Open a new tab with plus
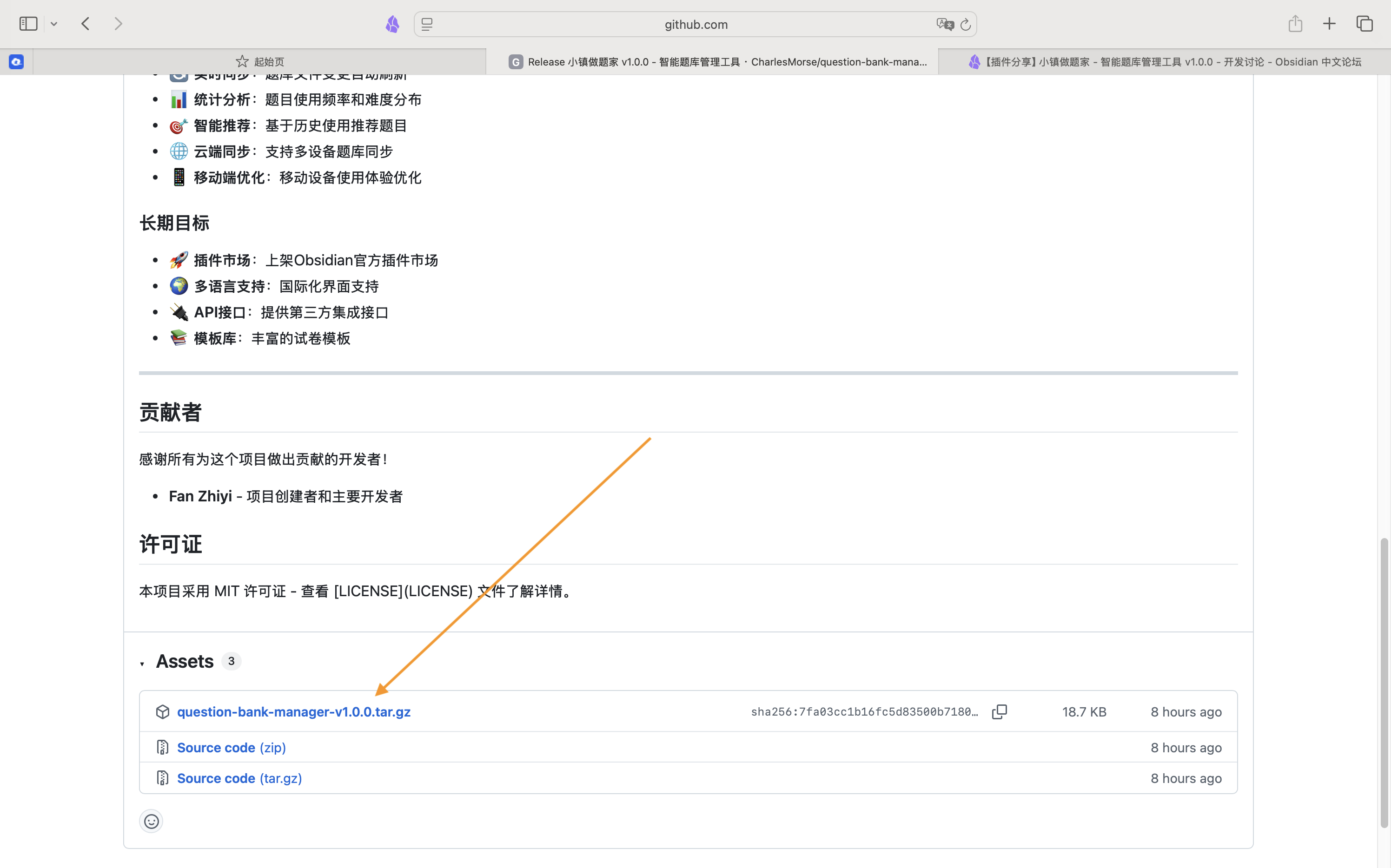This screenshot has height=868, width=1391. click(x=1330, y=24)
